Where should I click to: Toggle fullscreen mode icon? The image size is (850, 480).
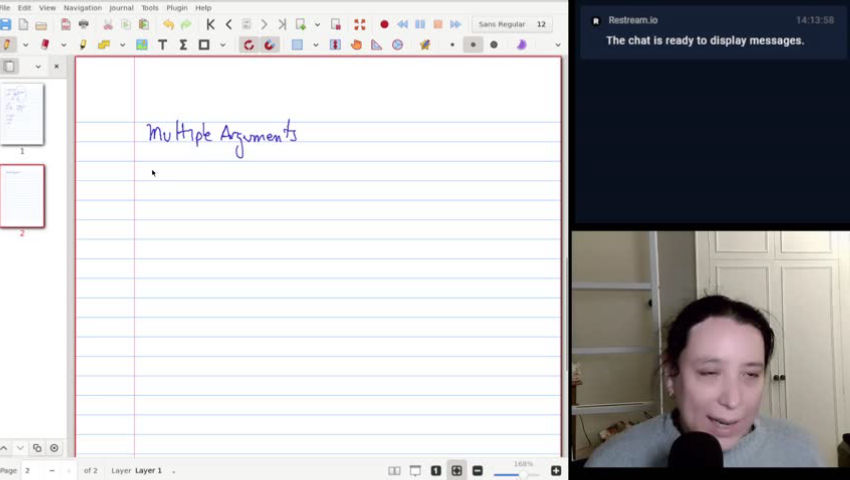click(x=359, y=24)
